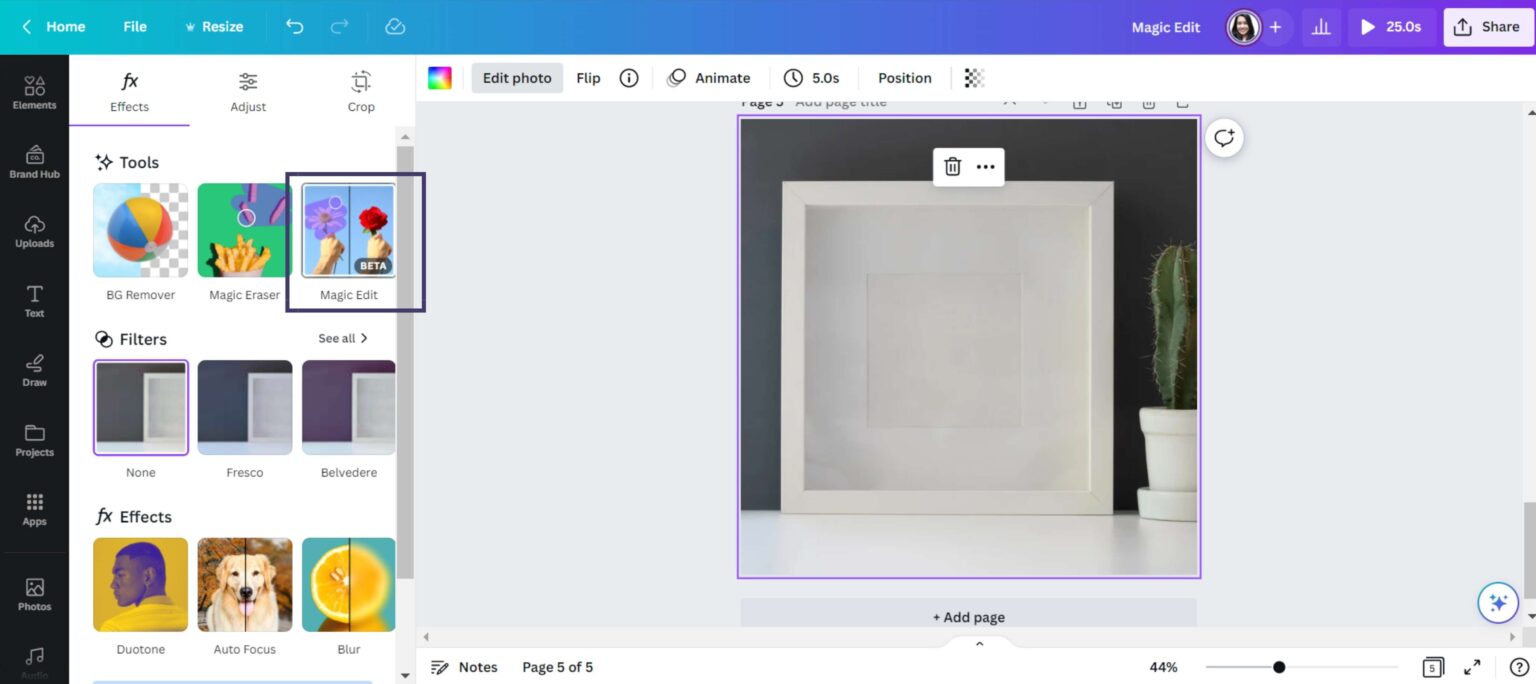Open the Text panel
The width and height of the screenshot is (1536, 684).
tap(34, 300)
